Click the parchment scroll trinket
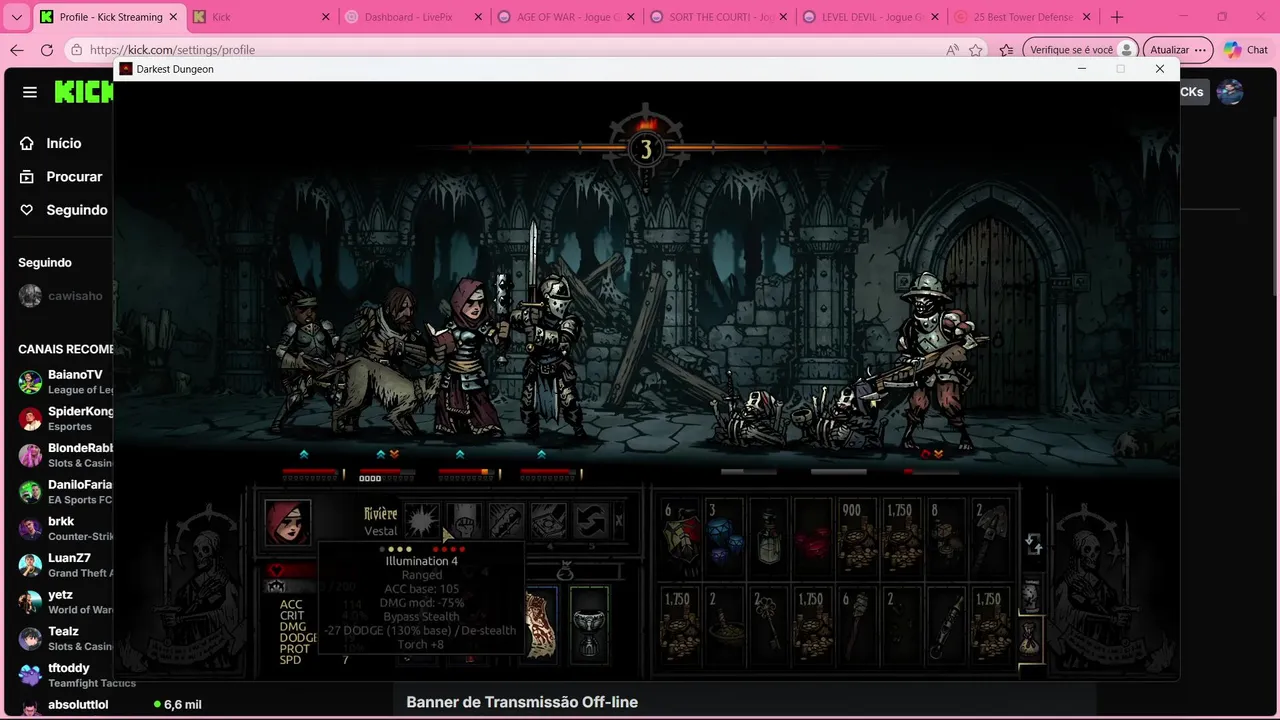This screenshot has height=720, width=1280. (x=541, y=625)
